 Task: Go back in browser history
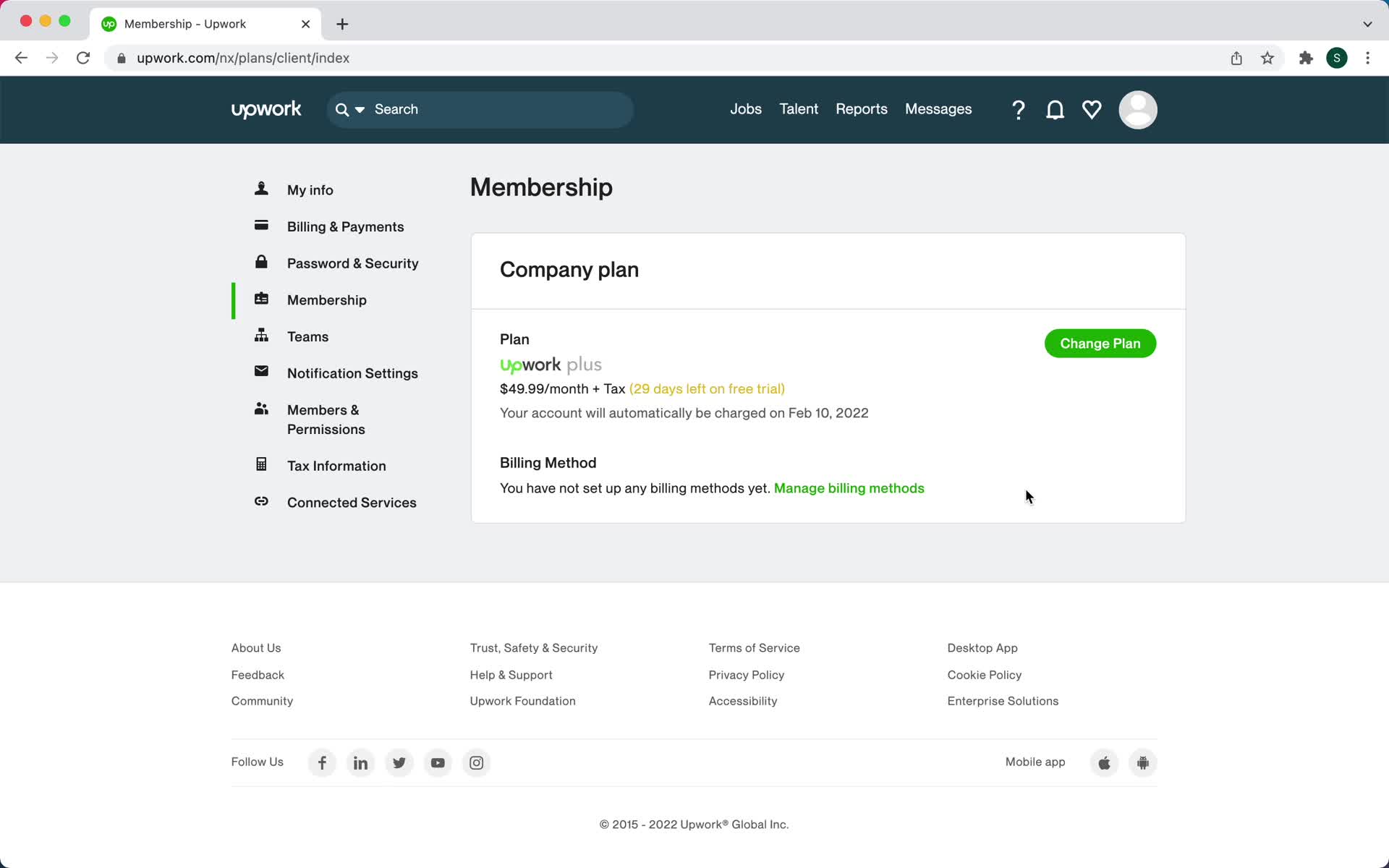click(21, 58)
